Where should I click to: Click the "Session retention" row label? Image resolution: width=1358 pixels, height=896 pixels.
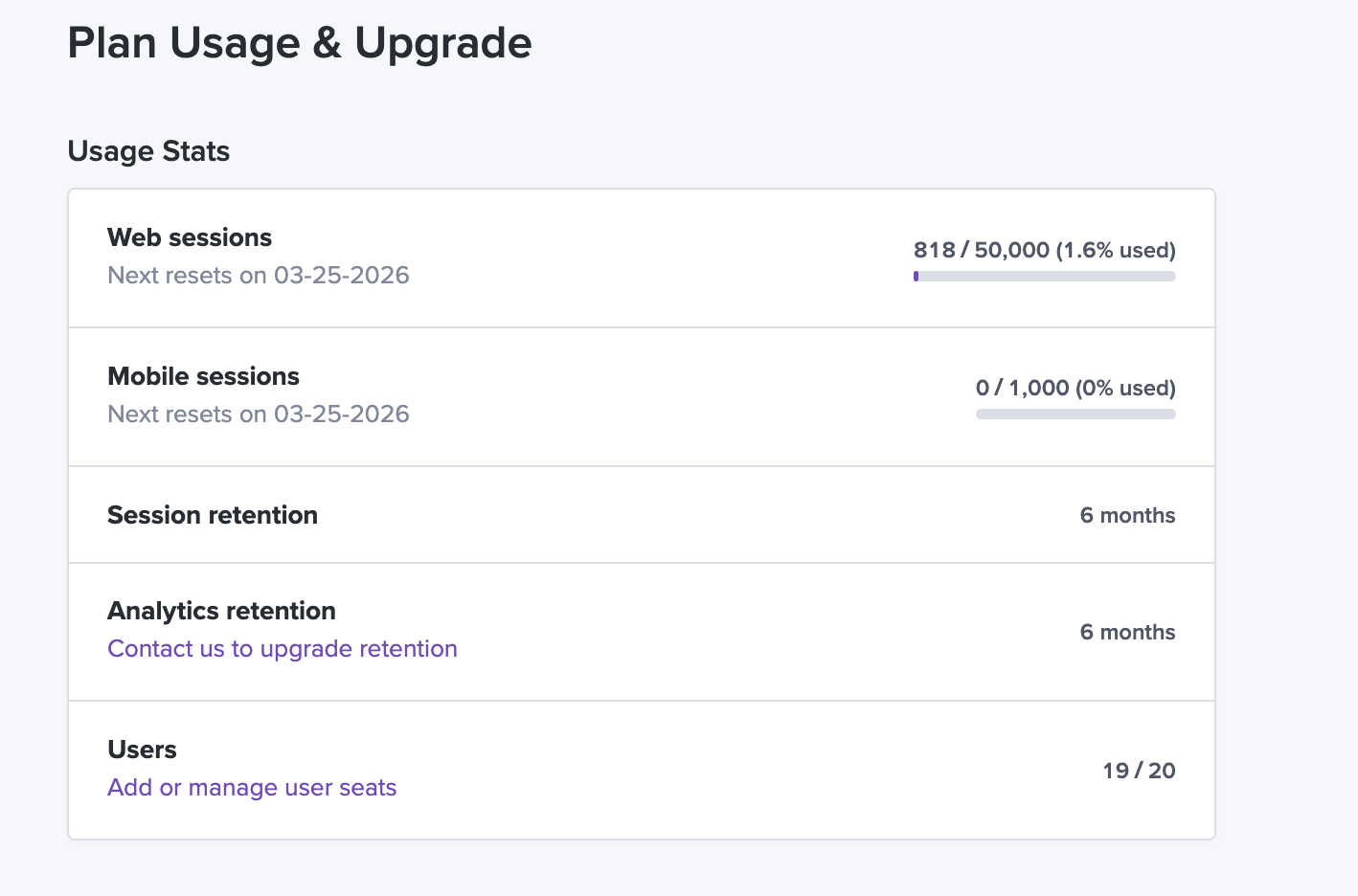(x=212, y=515)
